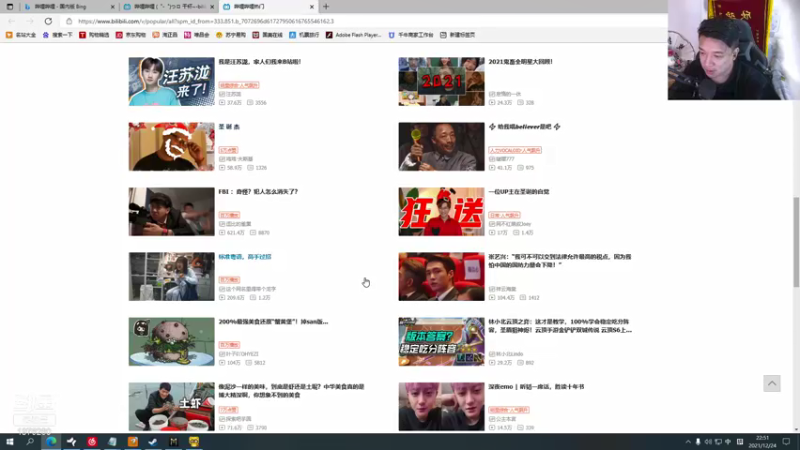The width and height of the screenshot is (800, 450).
Task: Click the page vertical scrollbar thumb
Action: (x=796, y=242)
